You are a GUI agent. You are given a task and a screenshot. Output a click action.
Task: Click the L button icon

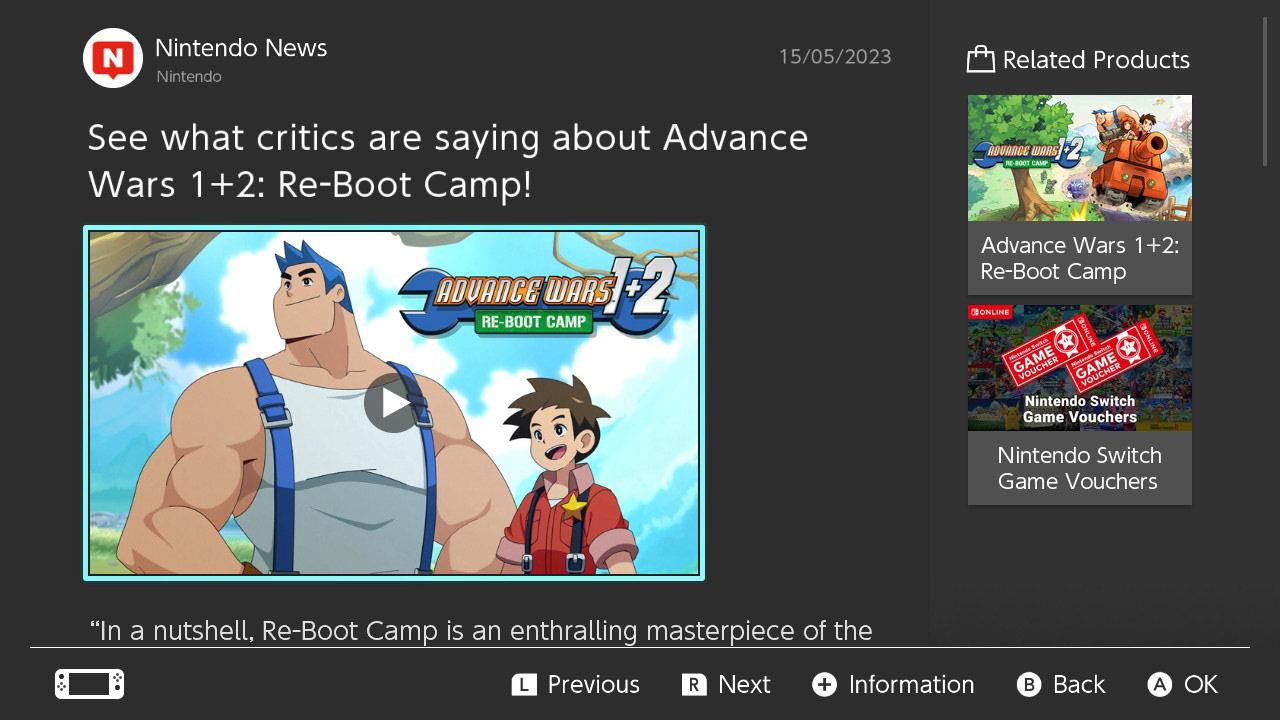coord(524,684)
